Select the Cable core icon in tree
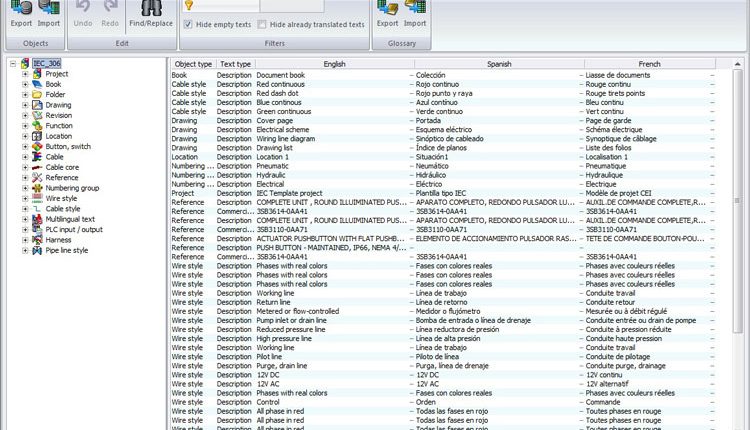The image size is (750, 430). click(37, 167)
